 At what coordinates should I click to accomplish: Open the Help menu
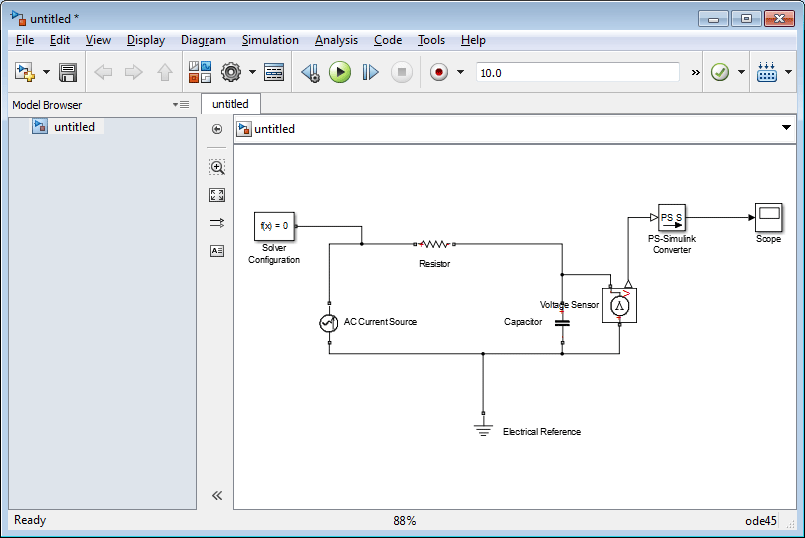click(473, 40)
